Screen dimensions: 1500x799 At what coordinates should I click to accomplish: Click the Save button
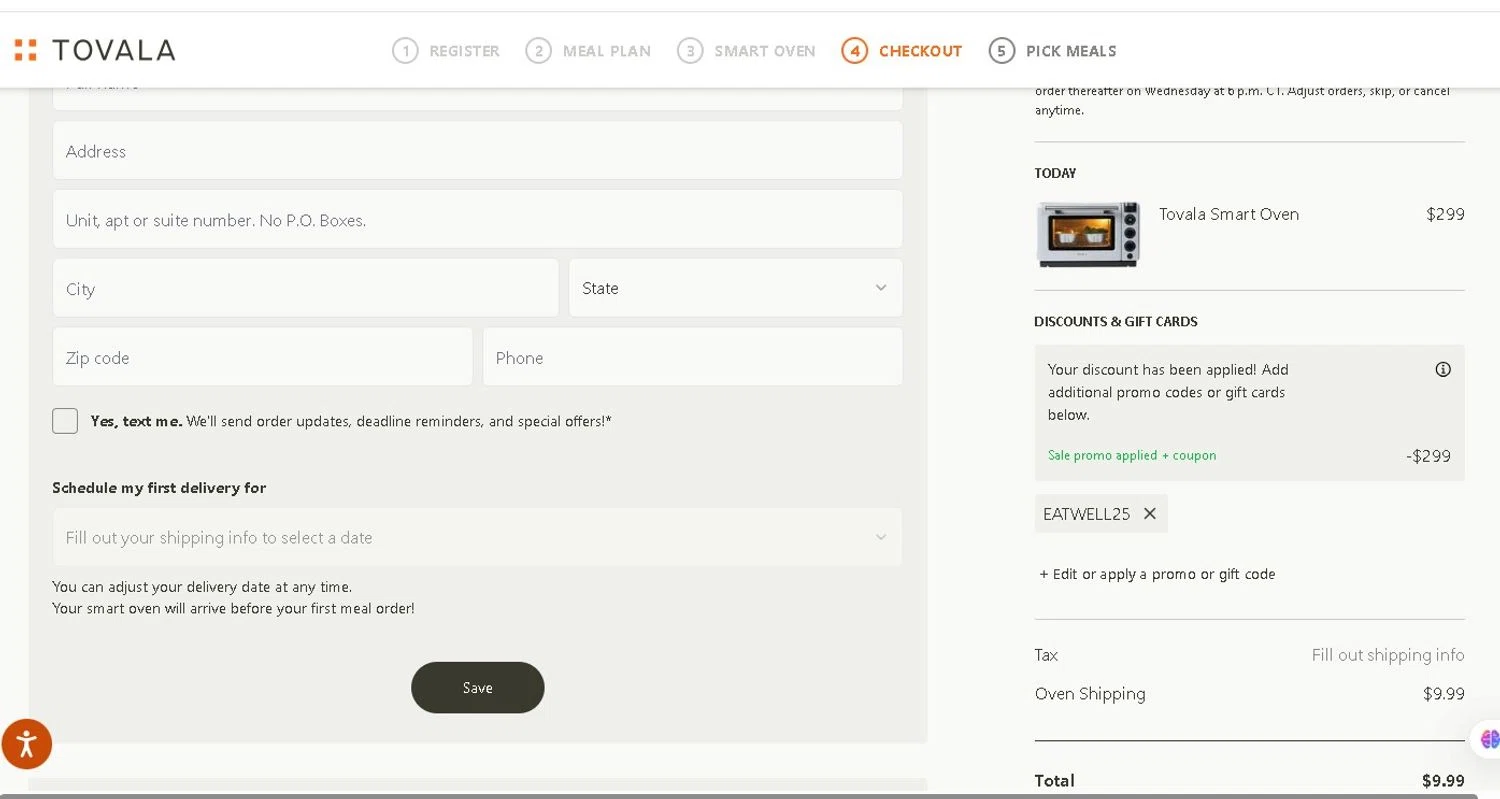tap(478, 687)
